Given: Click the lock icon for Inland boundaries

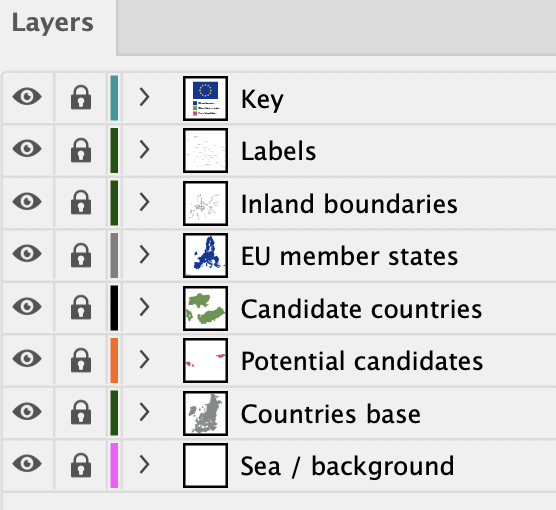Looking at the screenshot, I should pos(81,202).
